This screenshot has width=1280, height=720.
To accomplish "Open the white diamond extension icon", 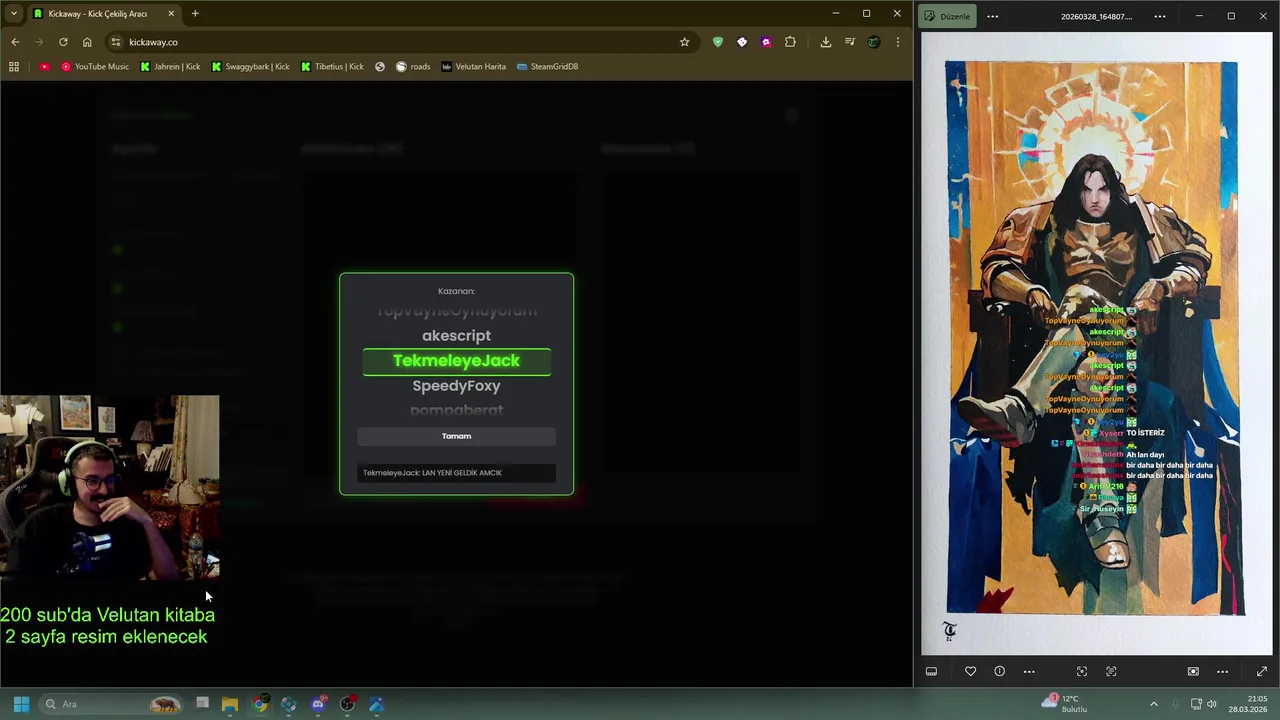I will point(742,42).
